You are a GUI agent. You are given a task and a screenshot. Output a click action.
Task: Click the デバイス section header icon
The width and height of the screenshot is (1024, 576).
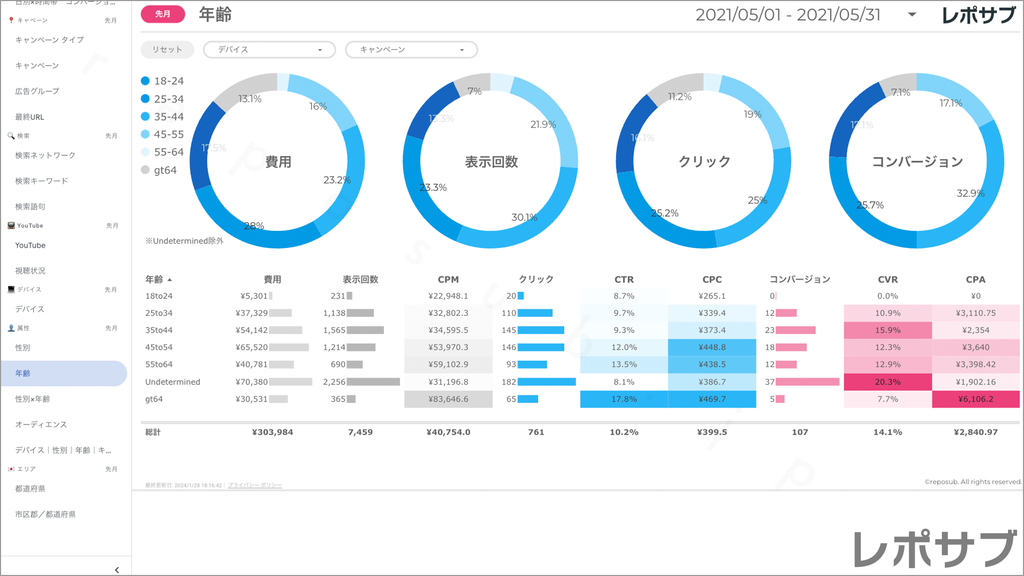pos(10,289)
